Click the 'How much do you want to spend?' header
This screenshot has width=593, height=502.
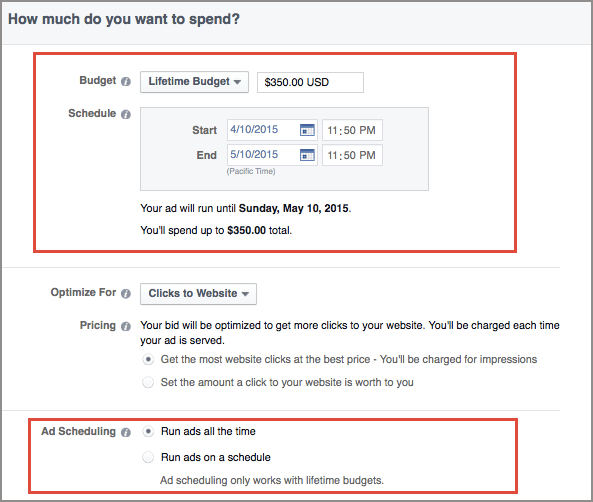click(124, 19)
